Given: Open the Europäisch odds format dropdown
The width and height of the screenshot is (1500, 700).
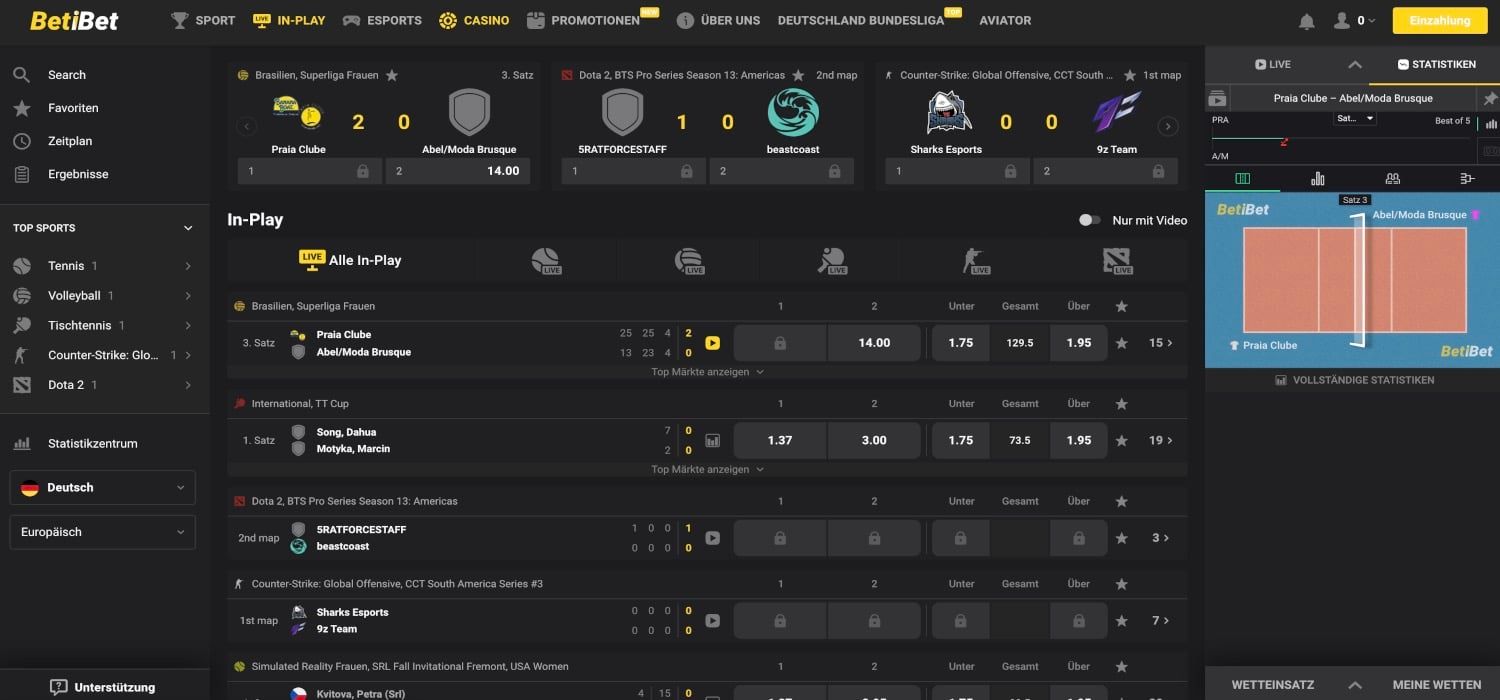Looking at the screenshot, I should (x=102, y=532).
